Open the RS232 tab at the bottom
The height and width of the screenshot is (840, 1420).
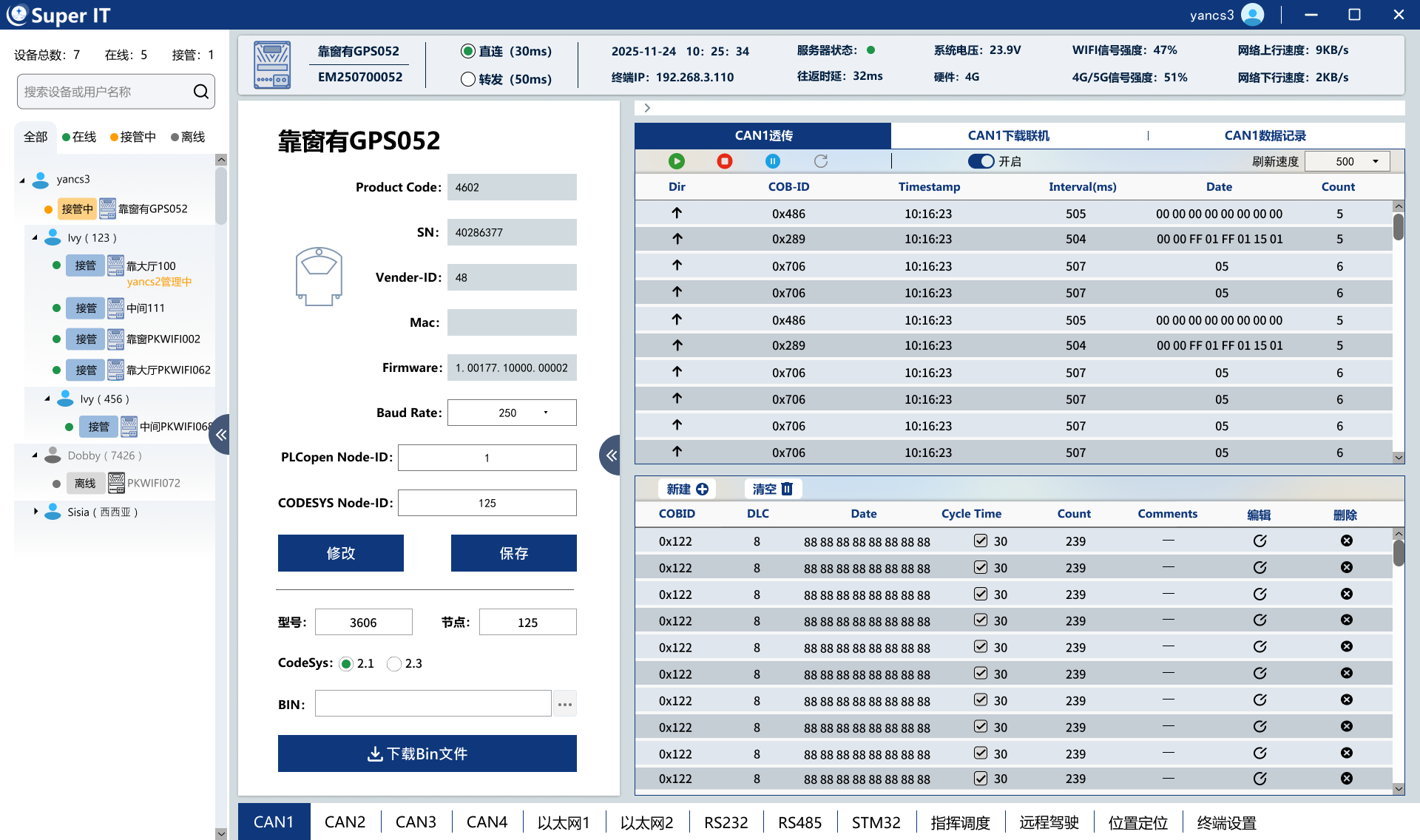pyautogui.click(x=726, y=822)
